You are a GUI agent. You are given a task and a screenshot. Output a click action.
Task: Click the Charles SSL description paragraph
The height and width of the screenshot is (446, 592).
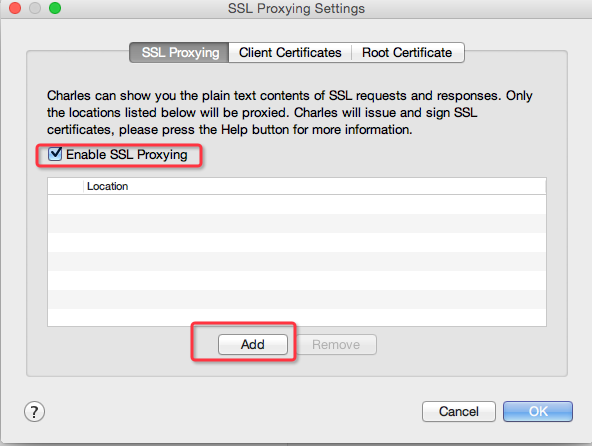point(290,113)
